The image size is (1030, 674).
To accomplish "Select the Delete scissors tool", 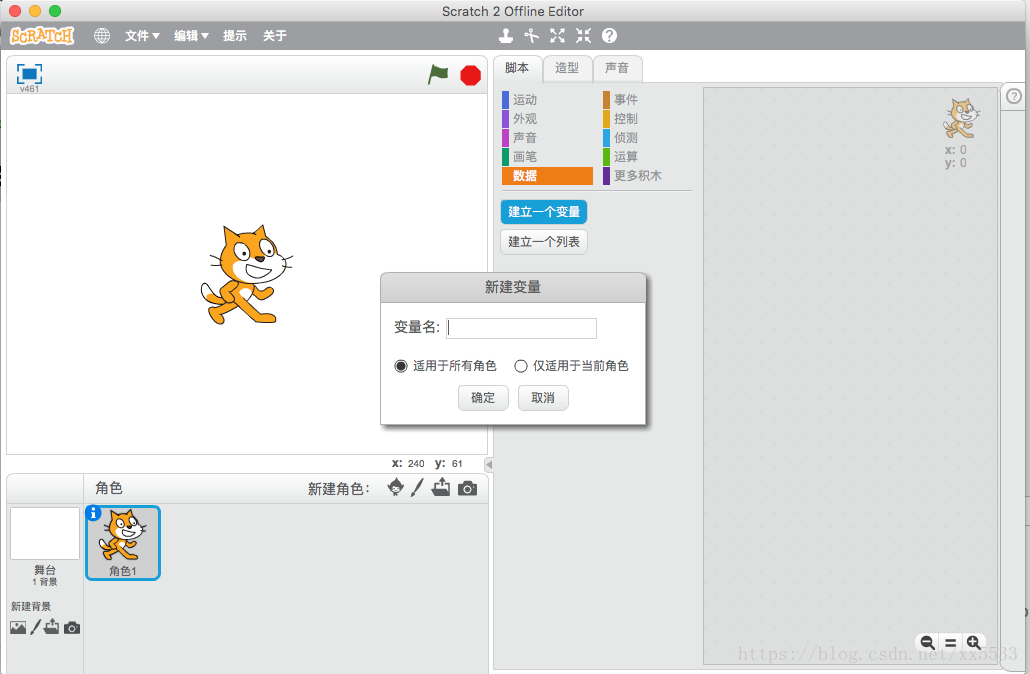I will pos(531,35).
